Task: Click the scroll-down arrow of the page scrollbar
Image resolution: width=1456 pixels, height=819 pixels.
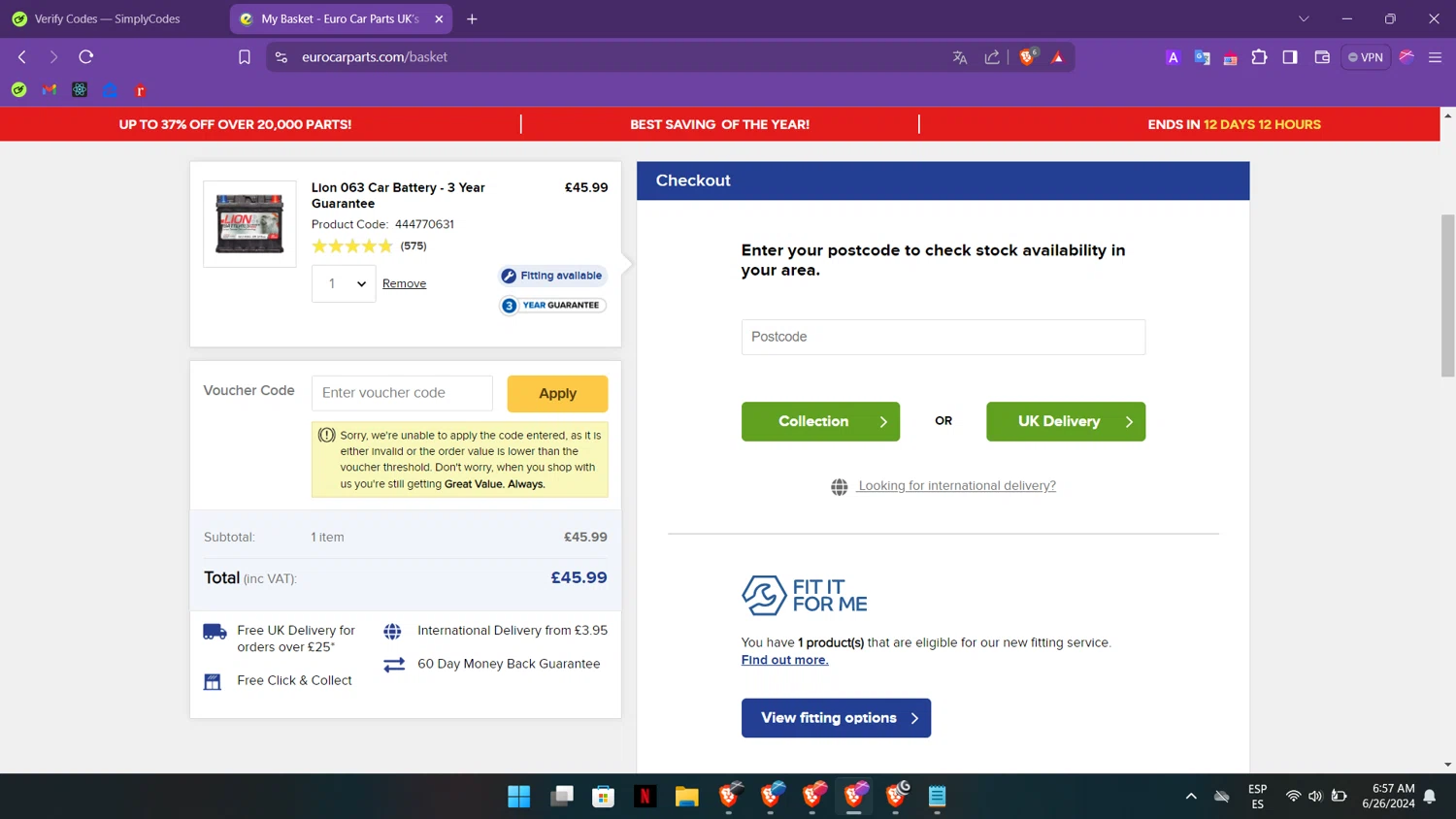Action: 1447,765
